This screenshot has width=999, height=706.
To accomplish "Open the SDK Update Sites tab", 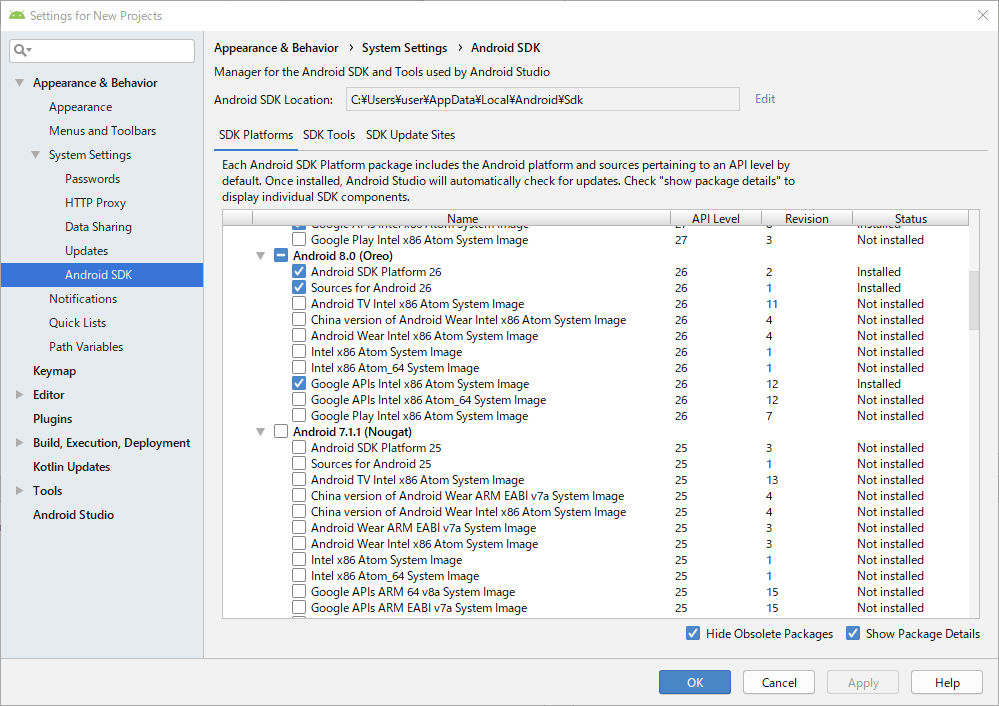I will (x=410, y=135).
